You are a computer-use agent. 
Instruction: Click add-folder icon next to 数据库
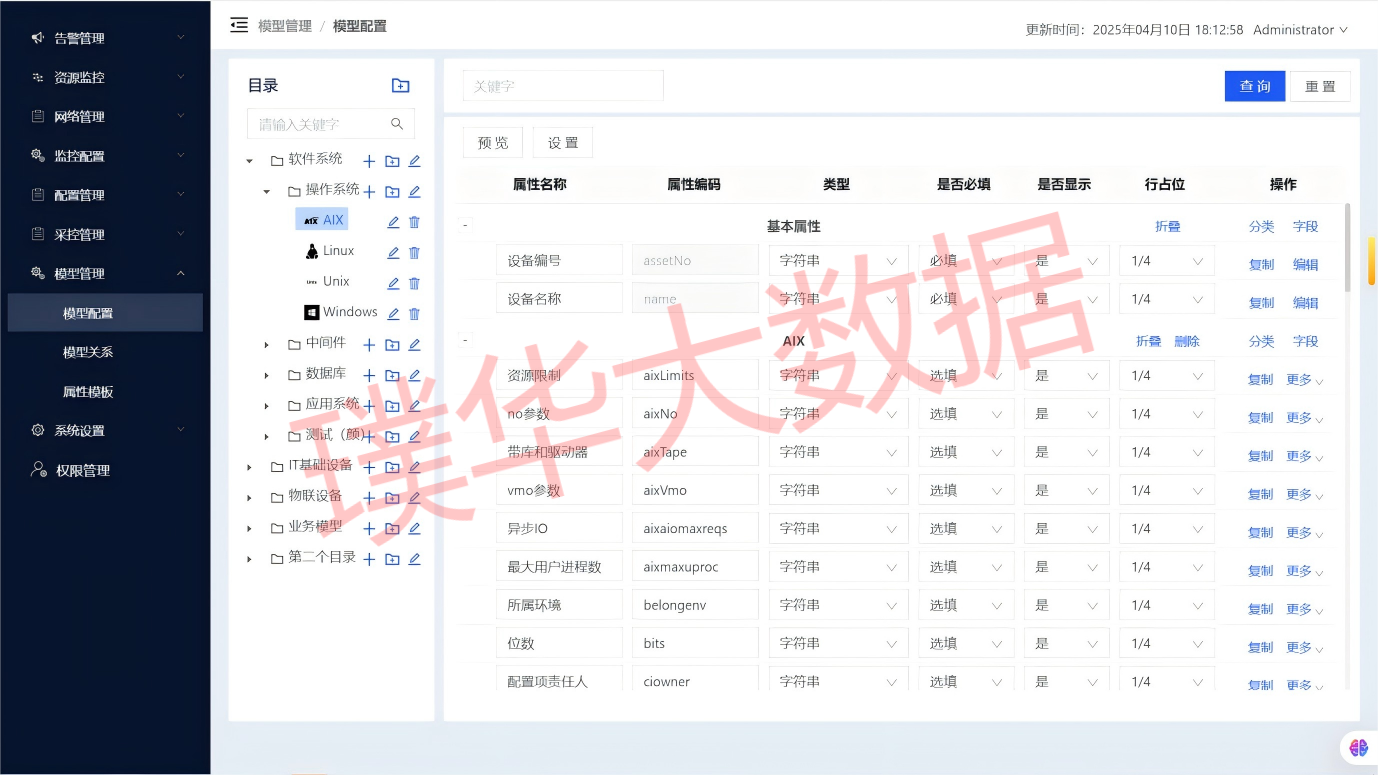(392, 376)
